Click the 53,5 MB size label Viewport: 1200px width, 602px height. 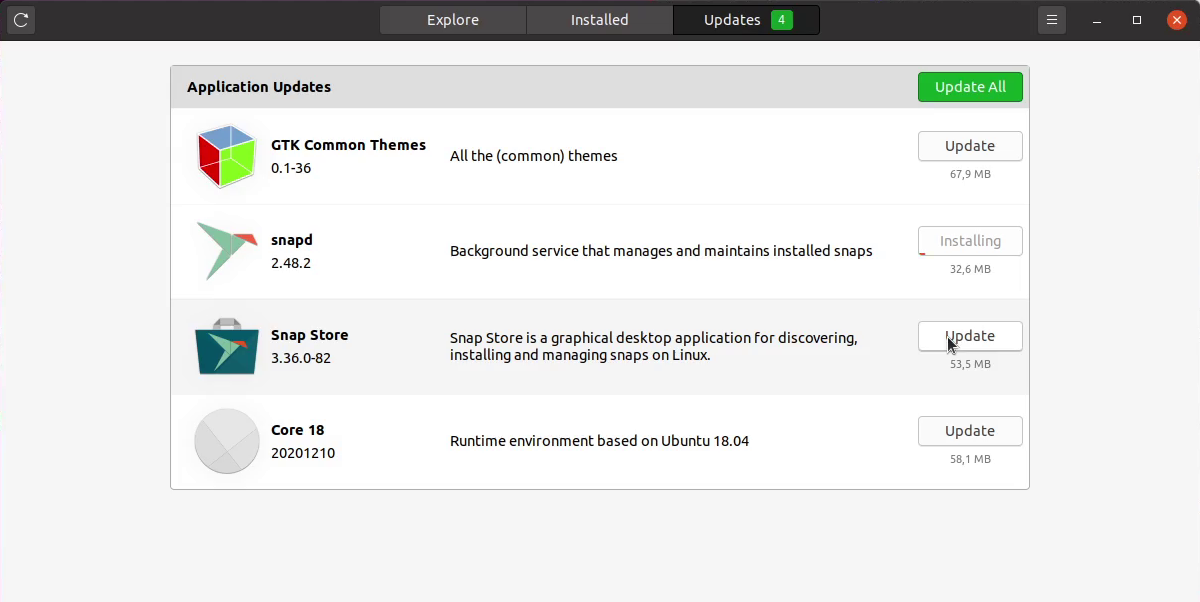tap(970, 364)
